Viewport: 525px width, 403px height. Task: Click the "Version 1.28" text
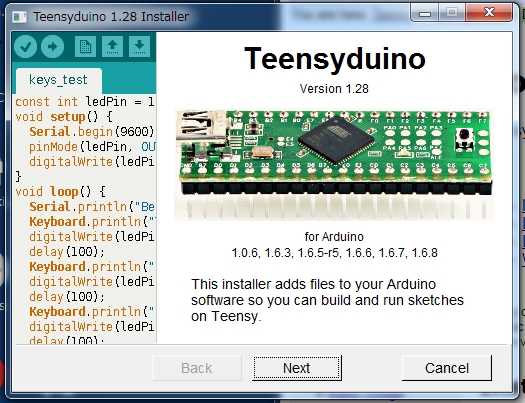pos(334,89)
